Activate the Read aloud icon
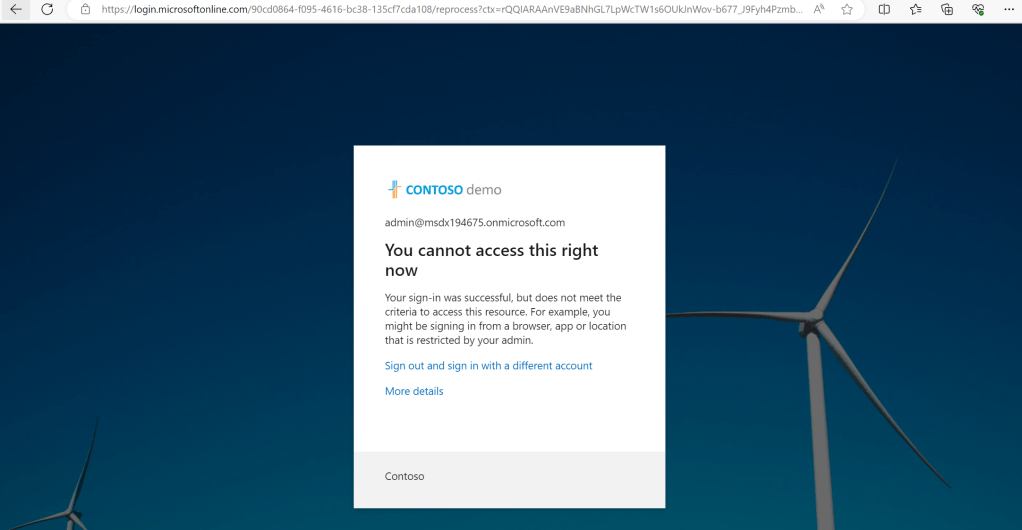The height and width of the screenshot is (530, 1022). click(819, 9)
